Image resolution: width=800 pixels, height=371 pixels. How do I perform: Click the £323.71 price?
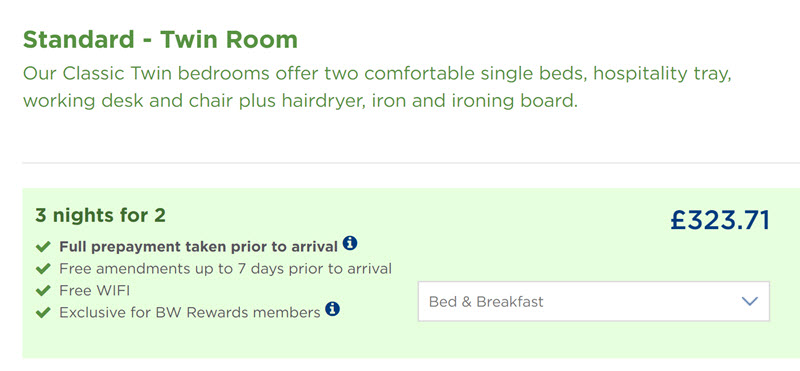pos(719,220)
